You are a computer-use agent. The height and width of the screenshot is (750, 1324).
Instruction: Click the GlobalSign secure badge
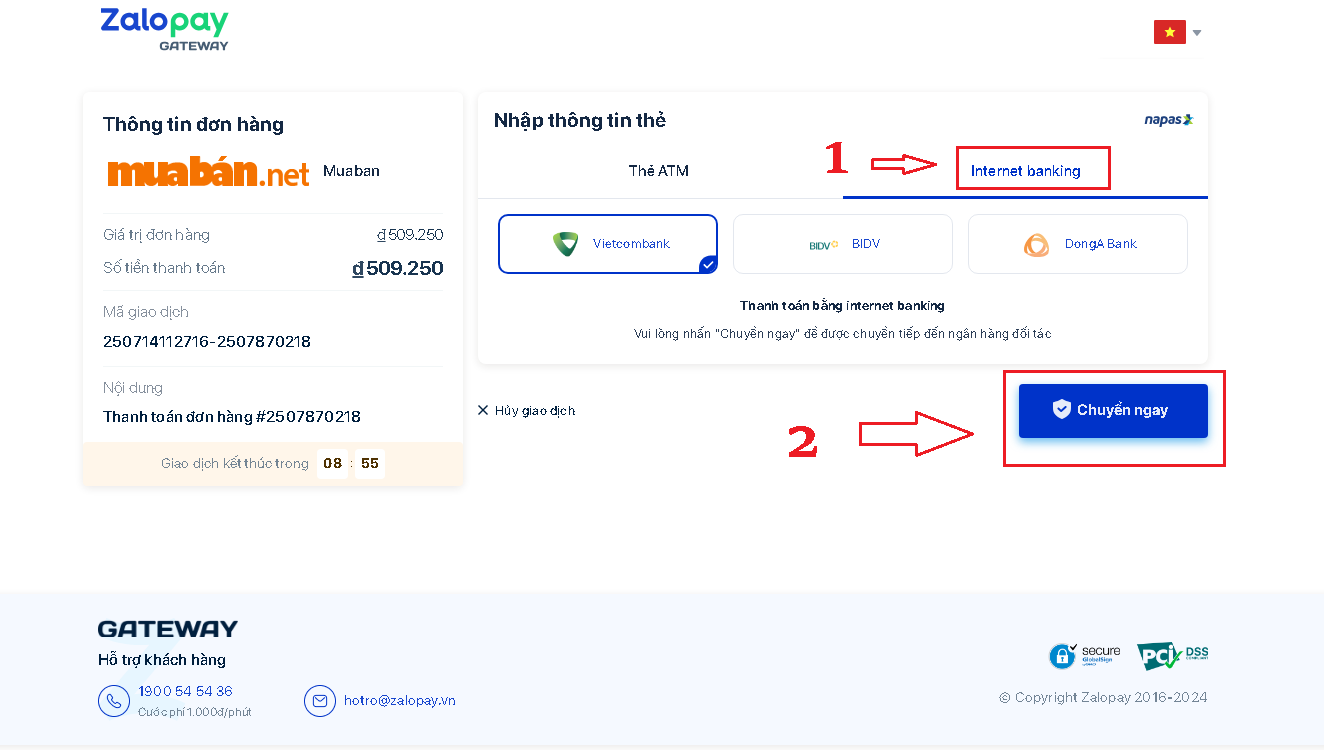(x=1085, y=656)
